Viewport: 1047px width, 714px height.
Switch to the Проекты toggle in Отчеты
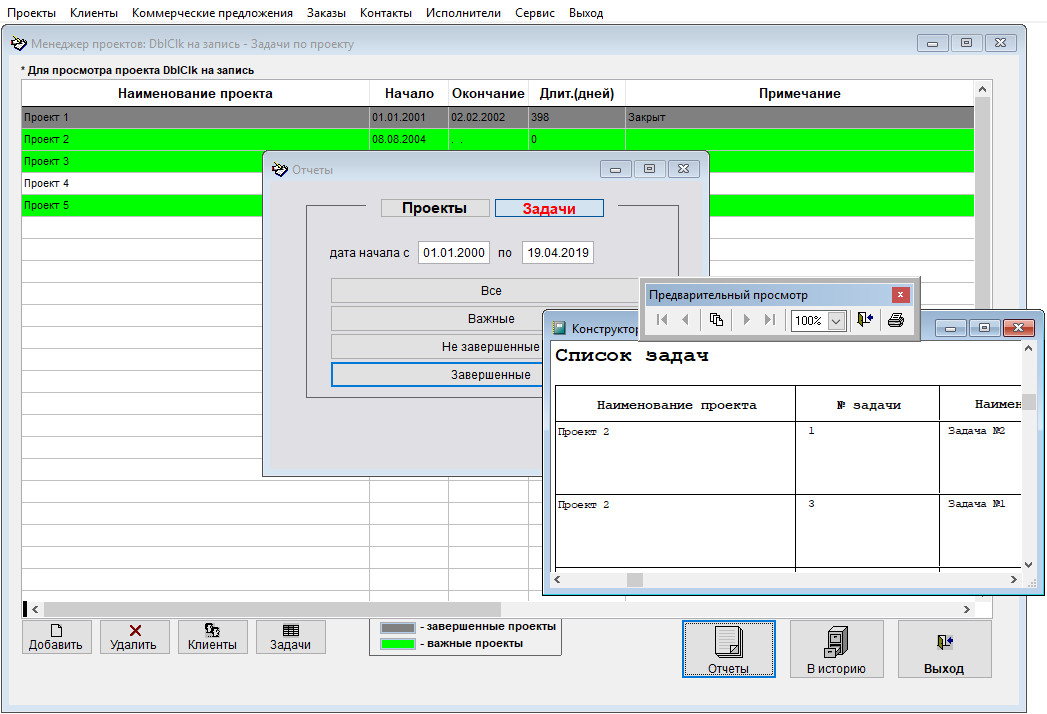pyautogui.click(x=435, y=208)
